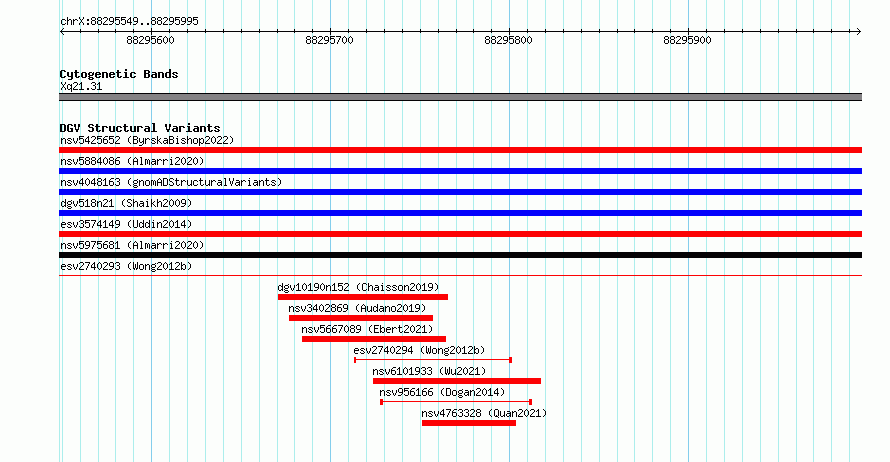Open nsv6101933 (Wu2021) variant label
The height and width of the screenshot is (462, 890).
pos(430,371)
